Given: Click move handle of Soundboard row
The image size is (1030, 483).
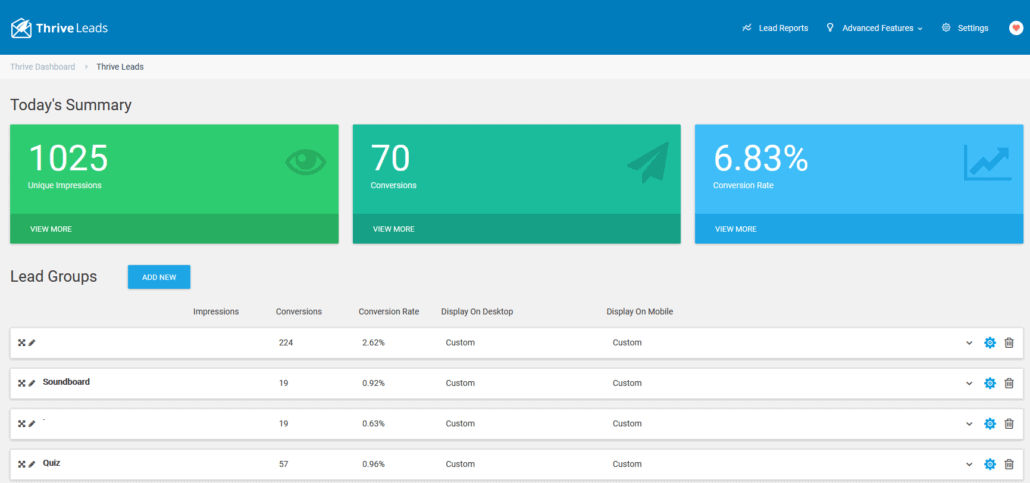Looking at the screenshot, I should tap(21, 383).
